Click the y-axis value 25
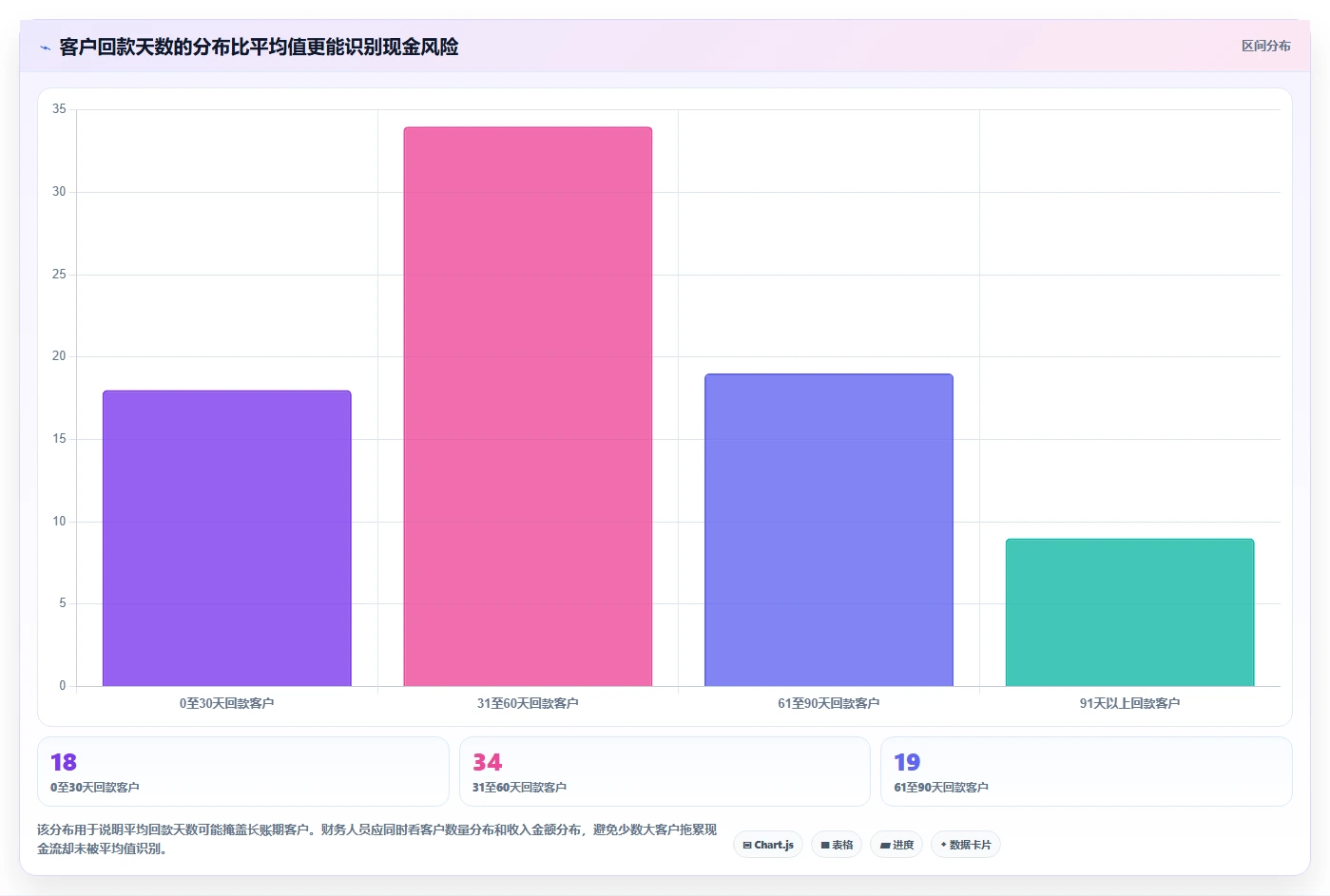The image size is (1330, 896). tap(59, 275)
